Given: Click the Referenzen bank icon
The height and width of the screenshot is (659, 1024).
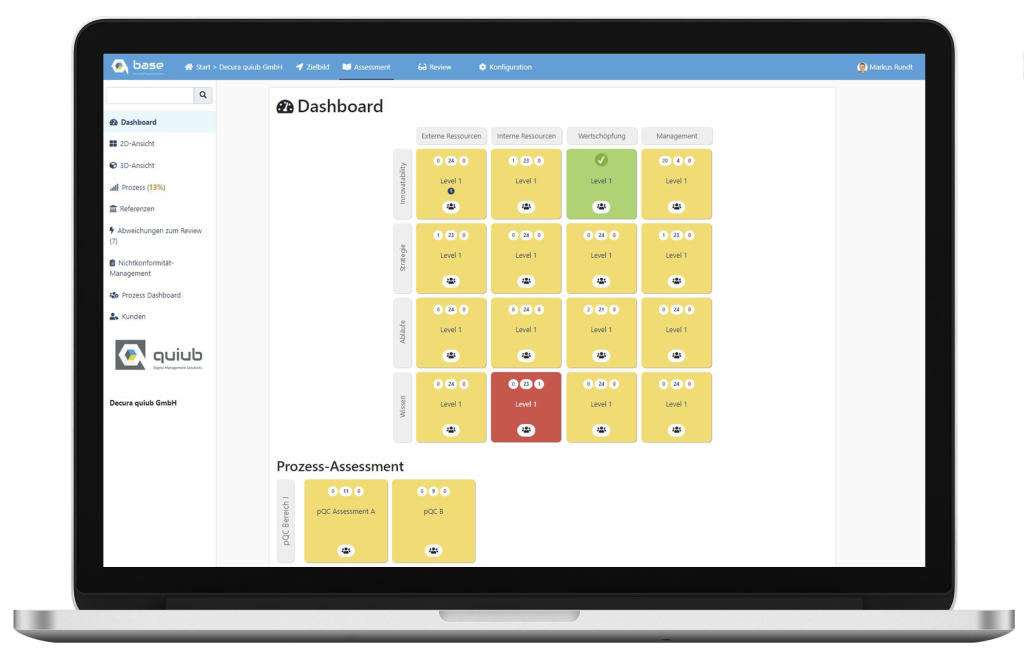Looking at the screenshot, I should [x=115, y=209].
